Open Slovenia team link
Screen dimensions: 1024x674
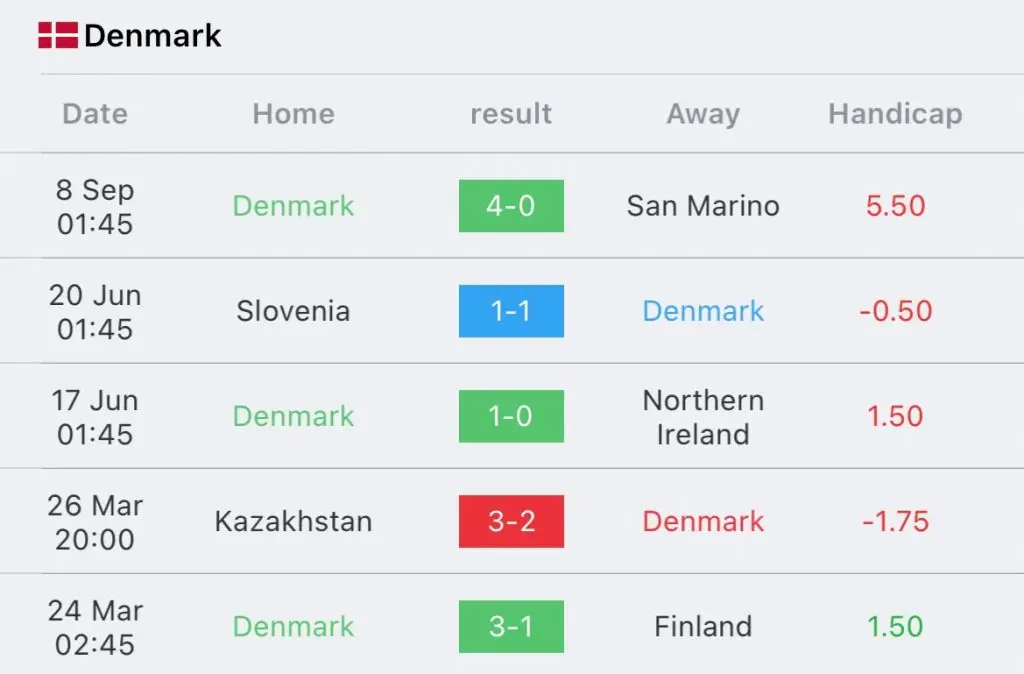(293, 311)
